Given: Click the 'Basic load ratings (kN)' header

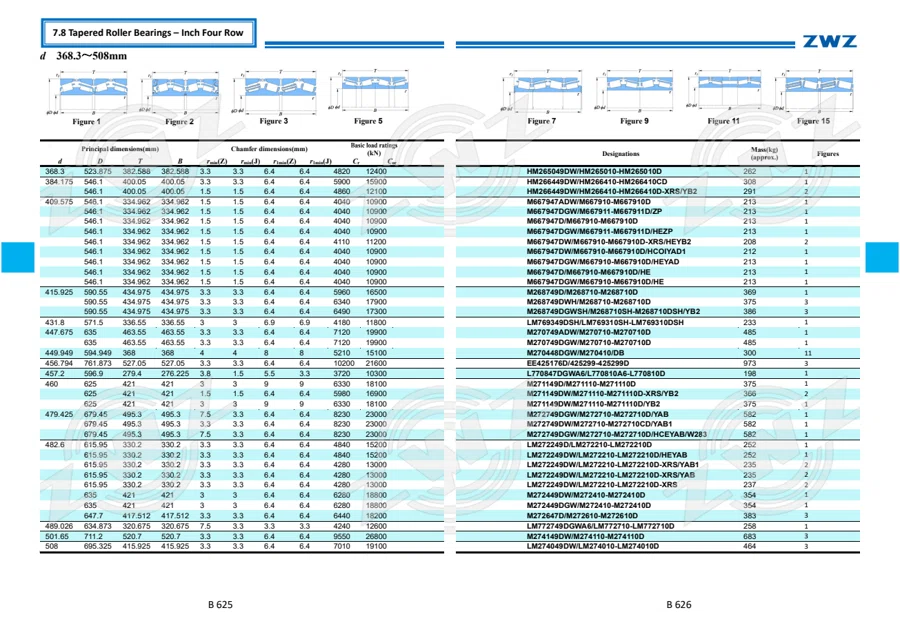Looking at the screenshot, I should tap(374, 149).
